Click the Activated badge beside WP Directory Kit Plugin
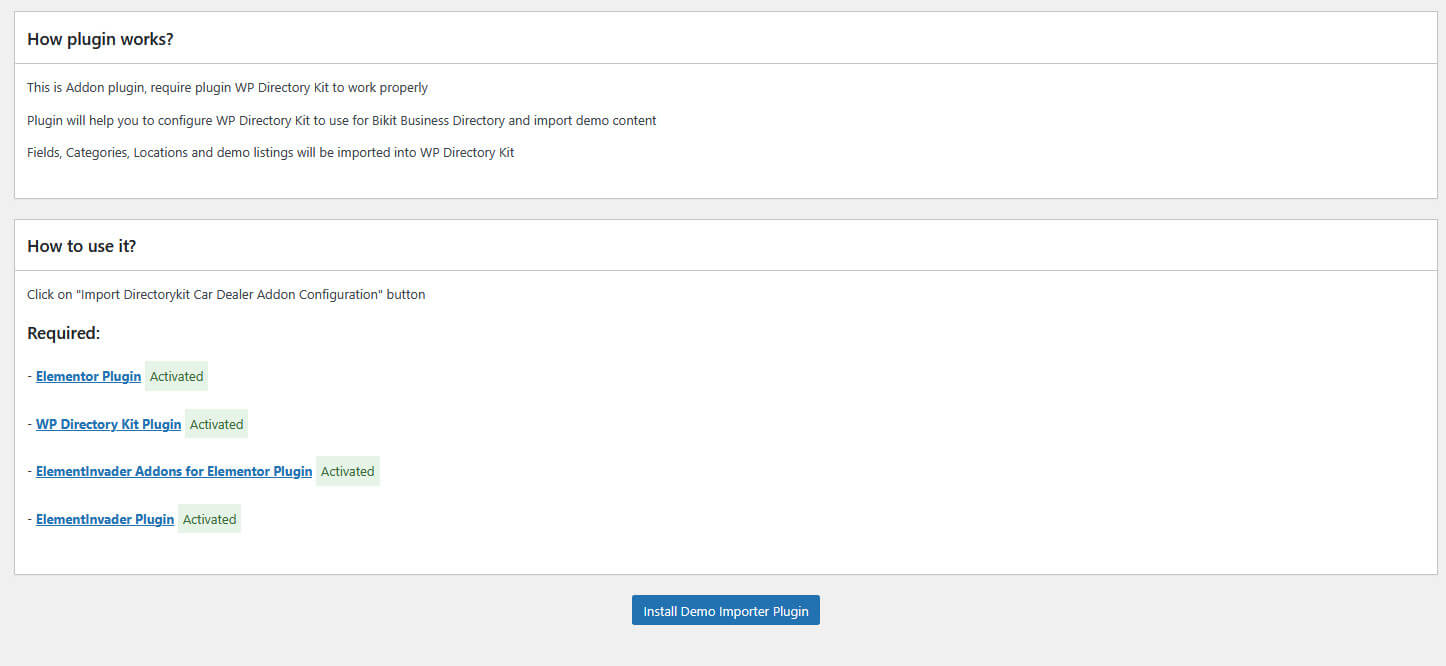Viewport: 1446px width, 666px height. click(x=216, y=425)
